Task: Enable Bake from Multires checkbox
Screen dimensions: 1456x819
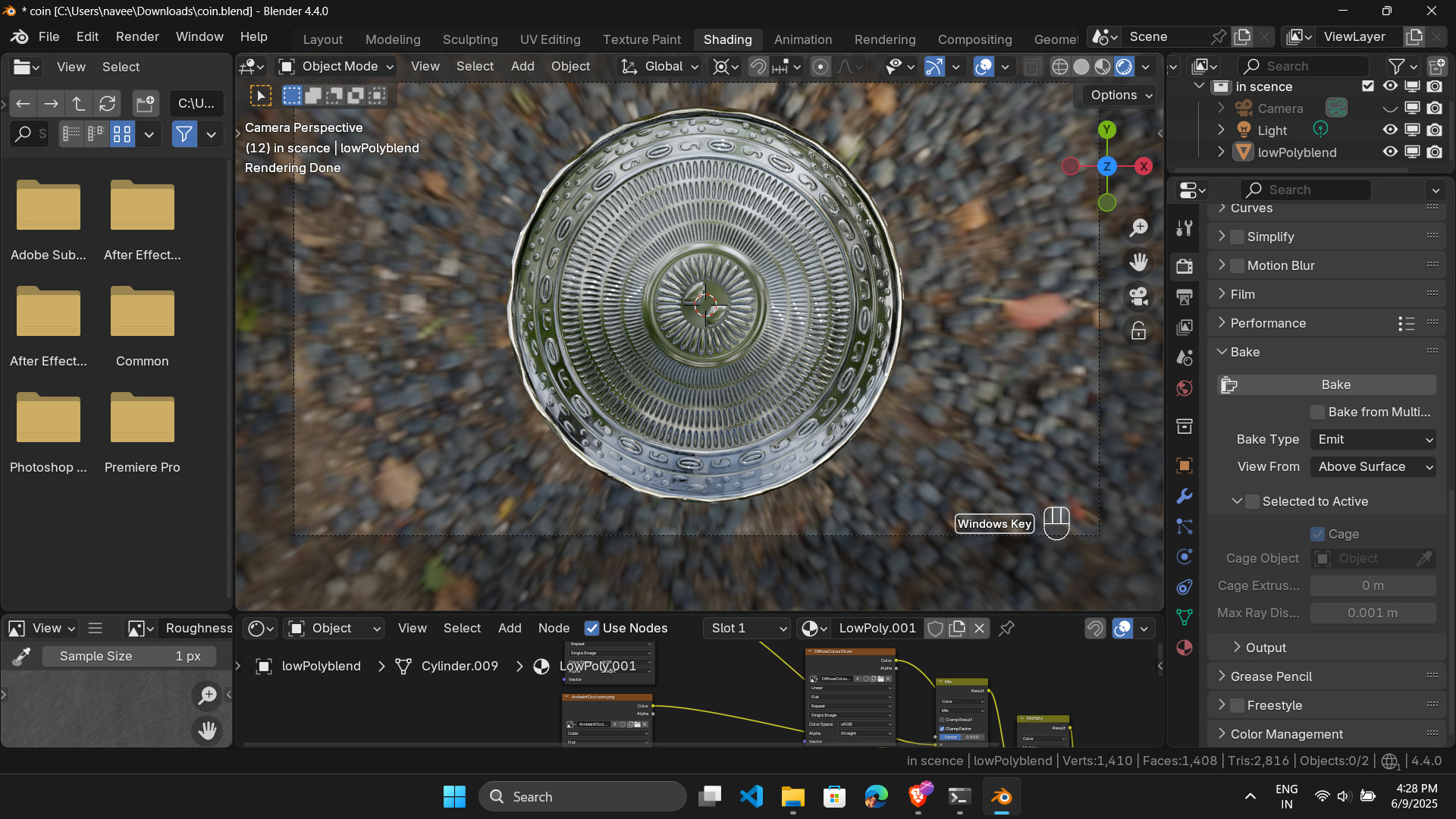Action: (x=1318, y=413)
